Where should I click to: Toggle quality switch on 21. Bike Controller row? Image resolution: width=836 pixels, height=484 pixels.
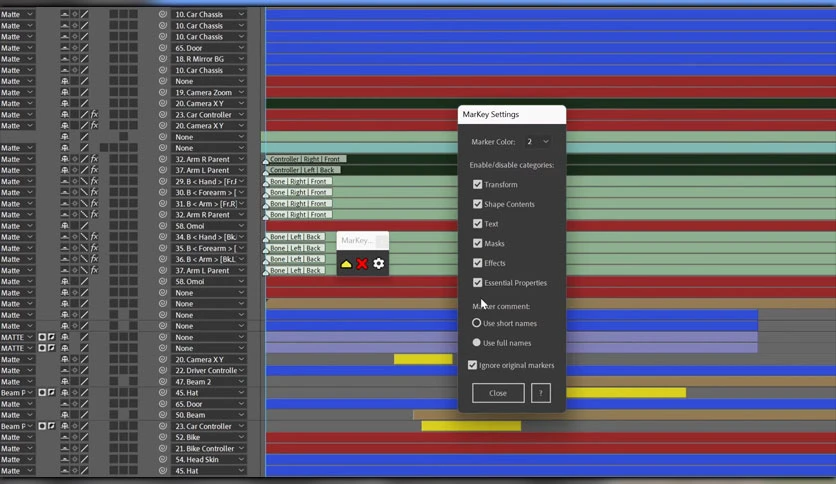pyautogui.click(x=84, y=448)
